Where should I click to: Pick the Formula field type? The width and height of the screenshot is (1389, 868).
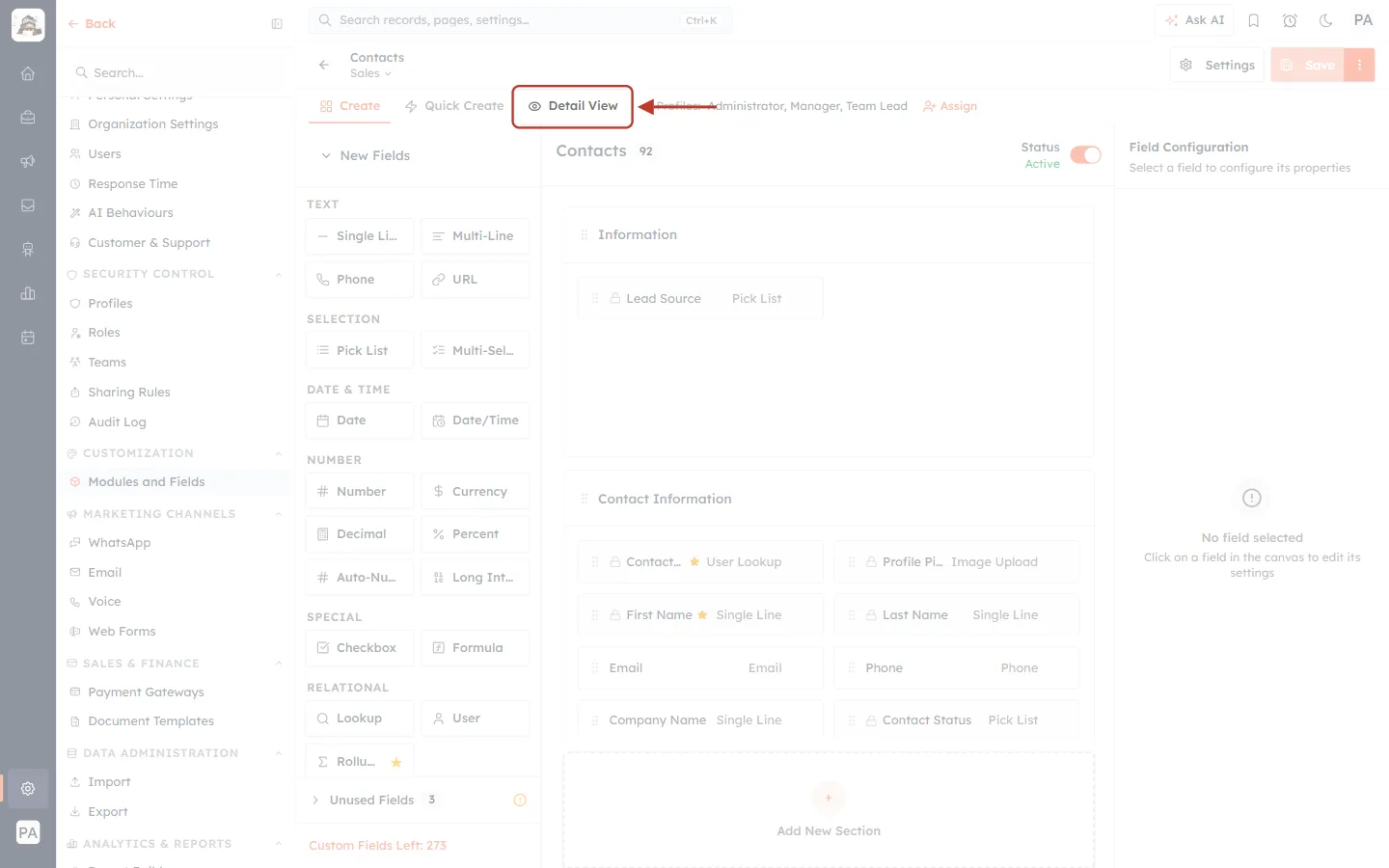coord(476,648)
